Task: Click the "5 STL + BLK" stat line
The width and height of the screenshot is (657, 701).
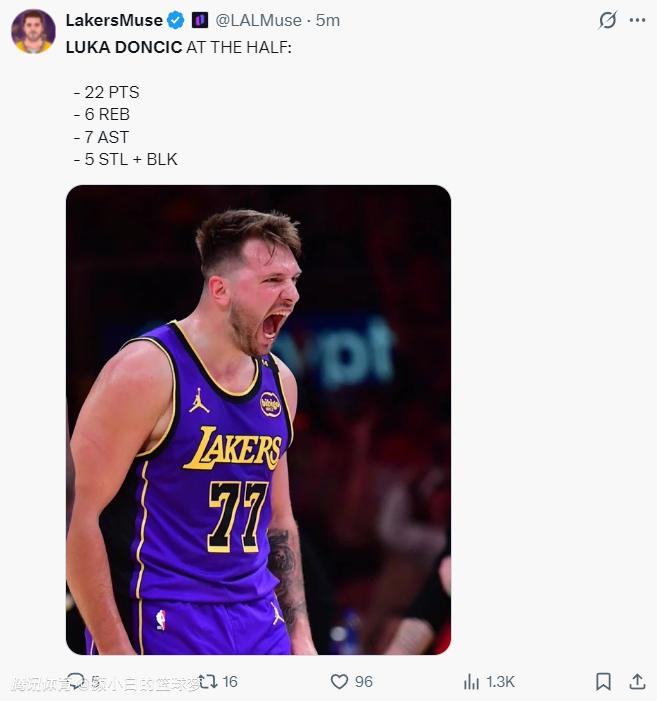Action: click(x=125, y=159)
